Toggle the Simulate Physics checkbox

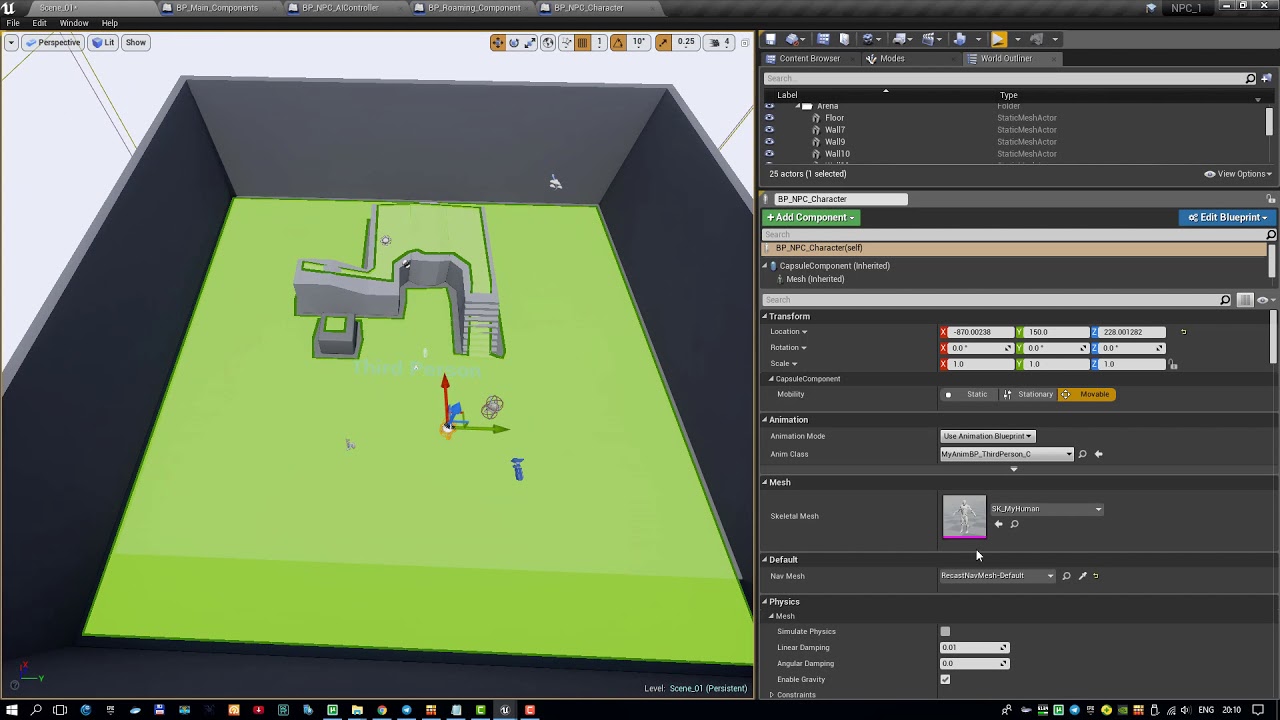coord(945,632)
